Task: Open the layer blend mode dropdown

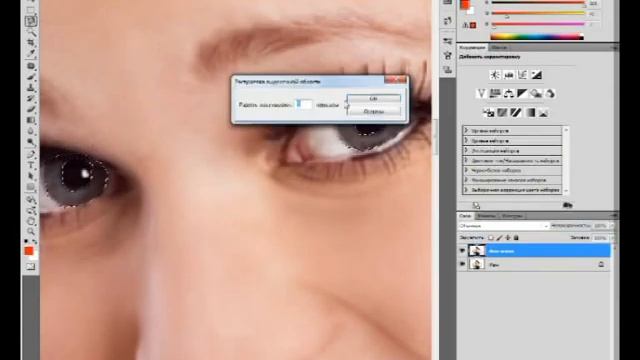Action: [x=504, y=226]
